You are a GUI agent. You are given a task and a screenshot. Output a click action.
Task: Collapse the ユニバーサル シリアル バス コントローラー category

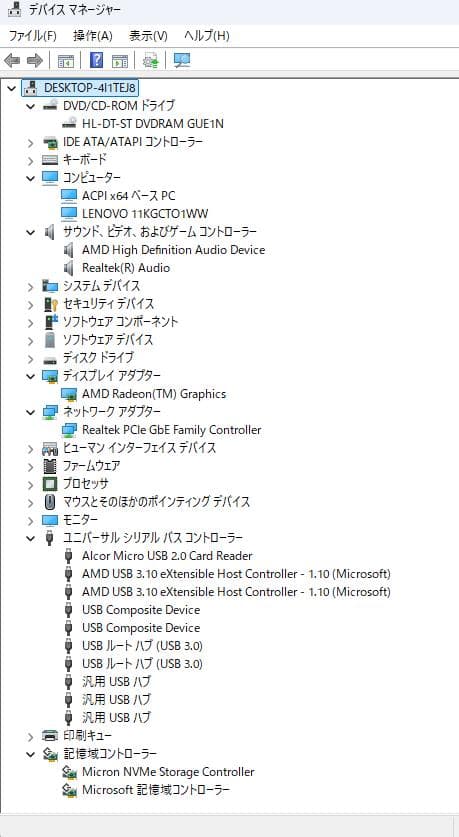(30, 538)
